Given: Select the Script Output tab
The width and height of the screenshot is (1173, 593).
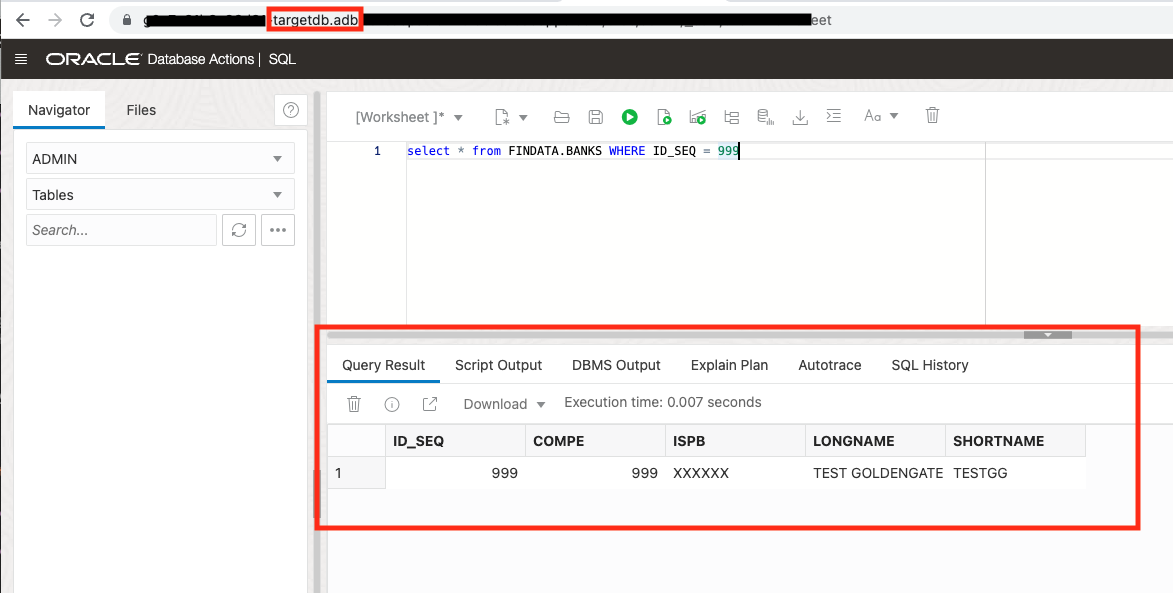Looking at the screenshot, I should 498,365.
